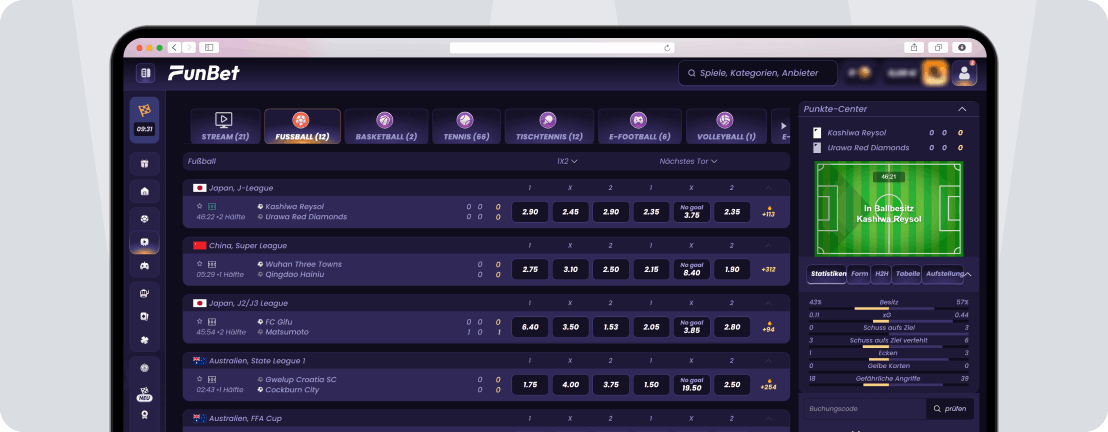Open the gamepad e-sports icon in sidebar
1108x432 pixels.
click(x=144, y=266)
